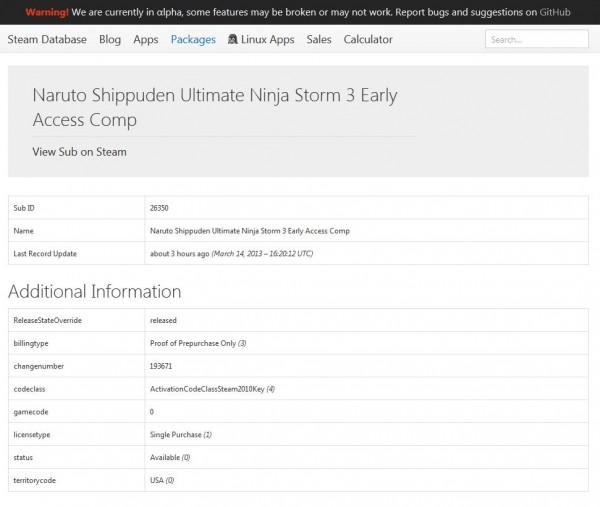This screenshot has height=507, width=600.
Task: Select the released value
Action: 163,320
